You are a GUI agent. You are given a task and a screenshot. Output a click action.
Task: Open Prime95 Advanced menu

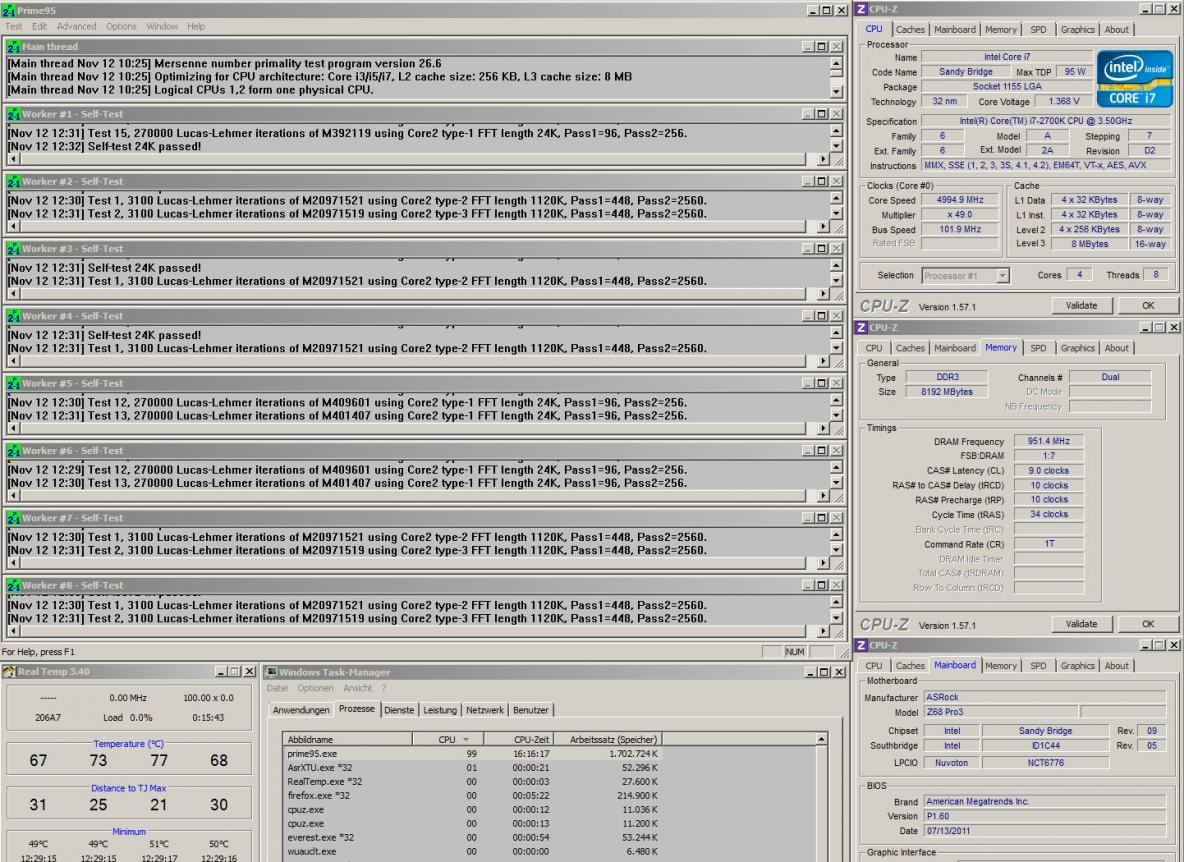coord(76,26)
